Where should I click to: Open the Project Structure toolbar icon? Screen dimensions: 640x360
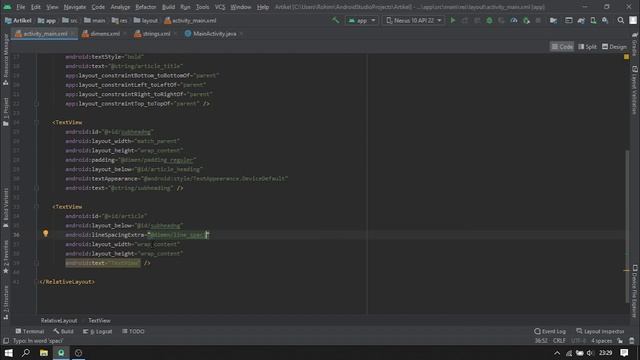pyautogui.click(x=553, y=20)
